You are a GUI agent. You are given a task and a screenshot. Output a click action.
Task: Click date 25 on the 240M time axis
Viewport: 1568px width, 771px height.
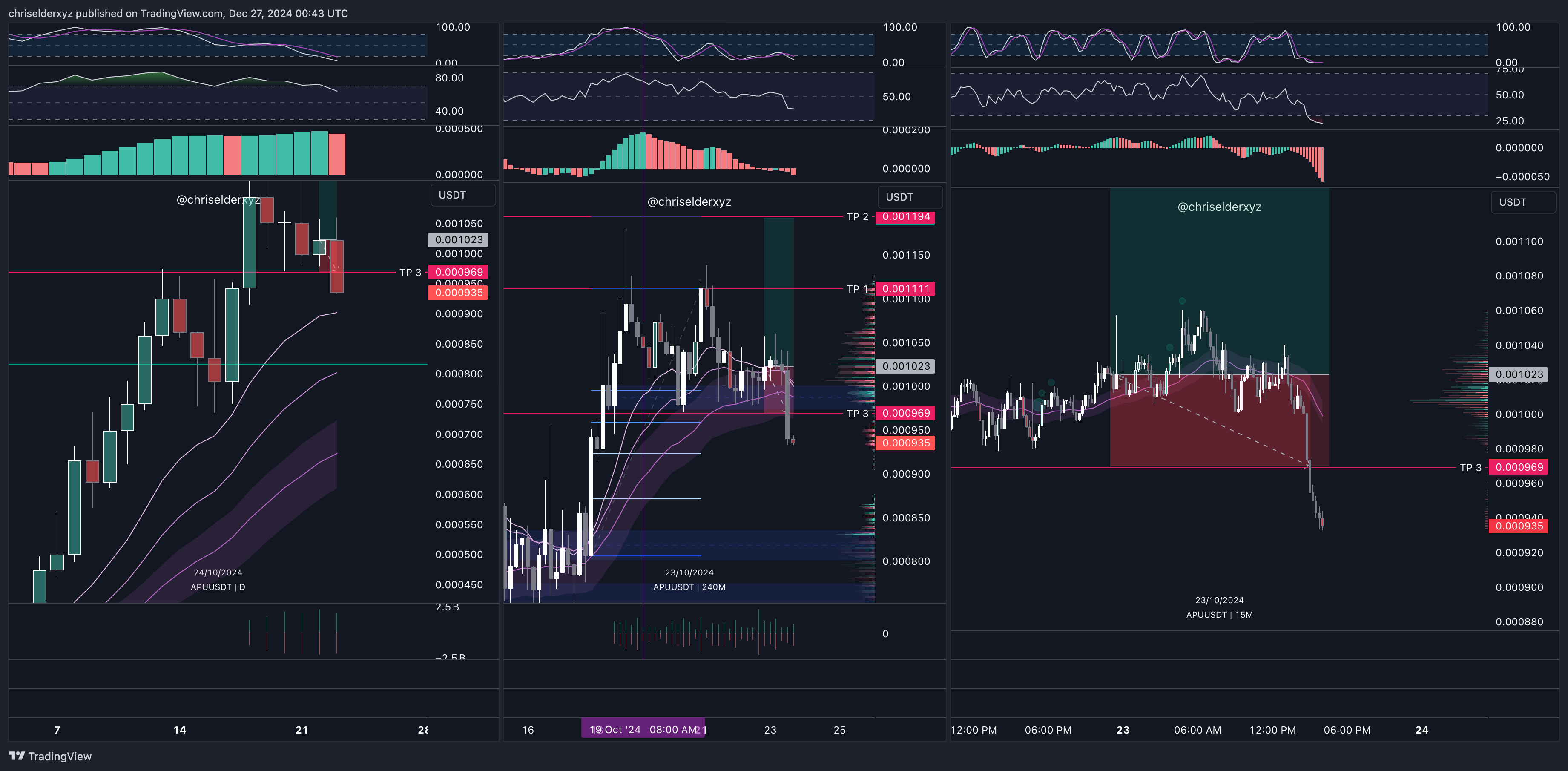tap(839, 730)
